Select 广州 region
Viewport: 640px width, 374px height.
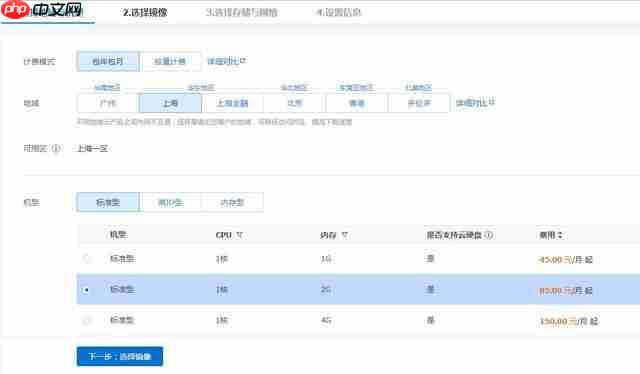(x=108, y=103)
